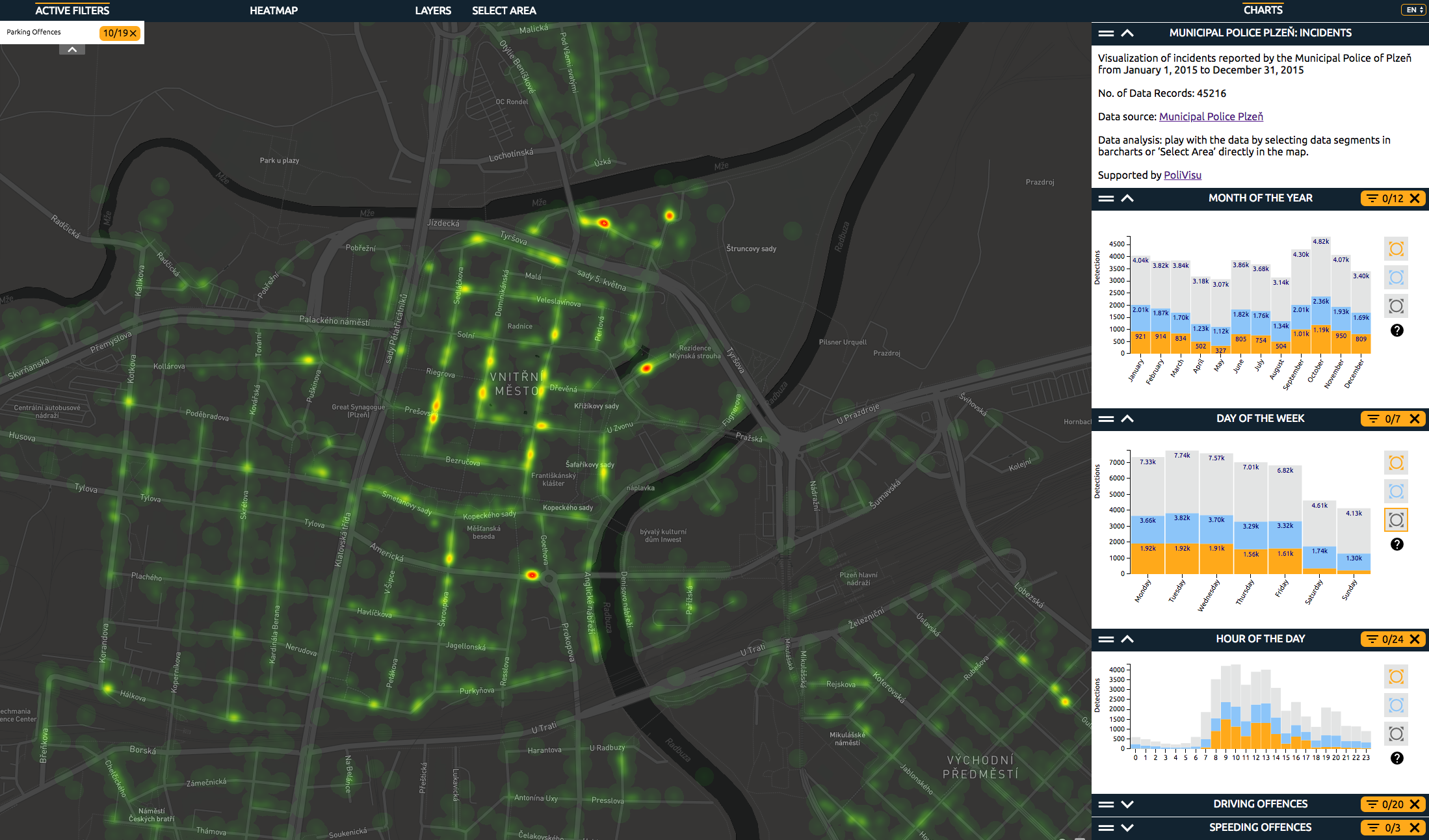Collapse the active filters panel arrow
Image resolution: width=1429 pixels, height=840 pixels.
72,49
